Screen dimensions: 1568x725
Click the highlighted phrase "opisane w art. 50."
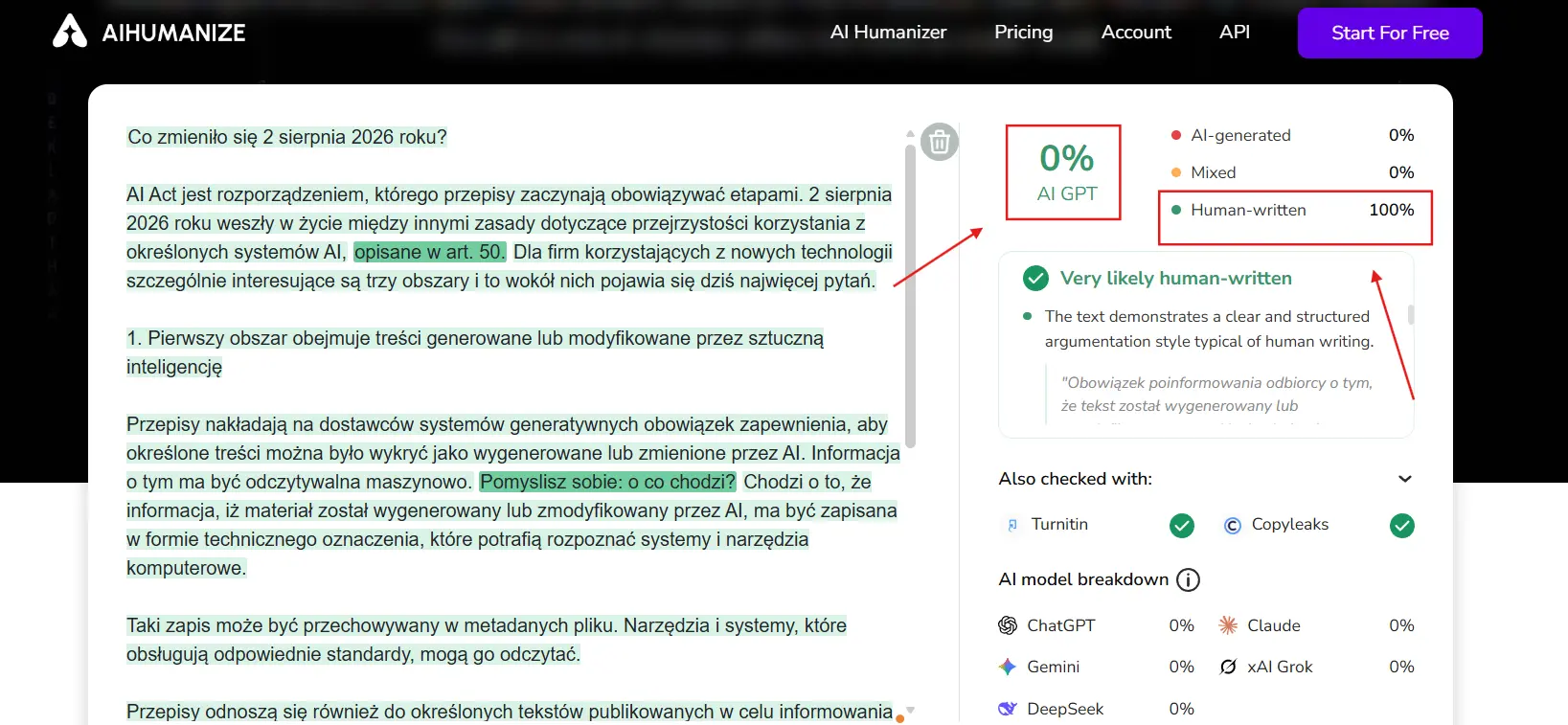[x=429, y=252]
